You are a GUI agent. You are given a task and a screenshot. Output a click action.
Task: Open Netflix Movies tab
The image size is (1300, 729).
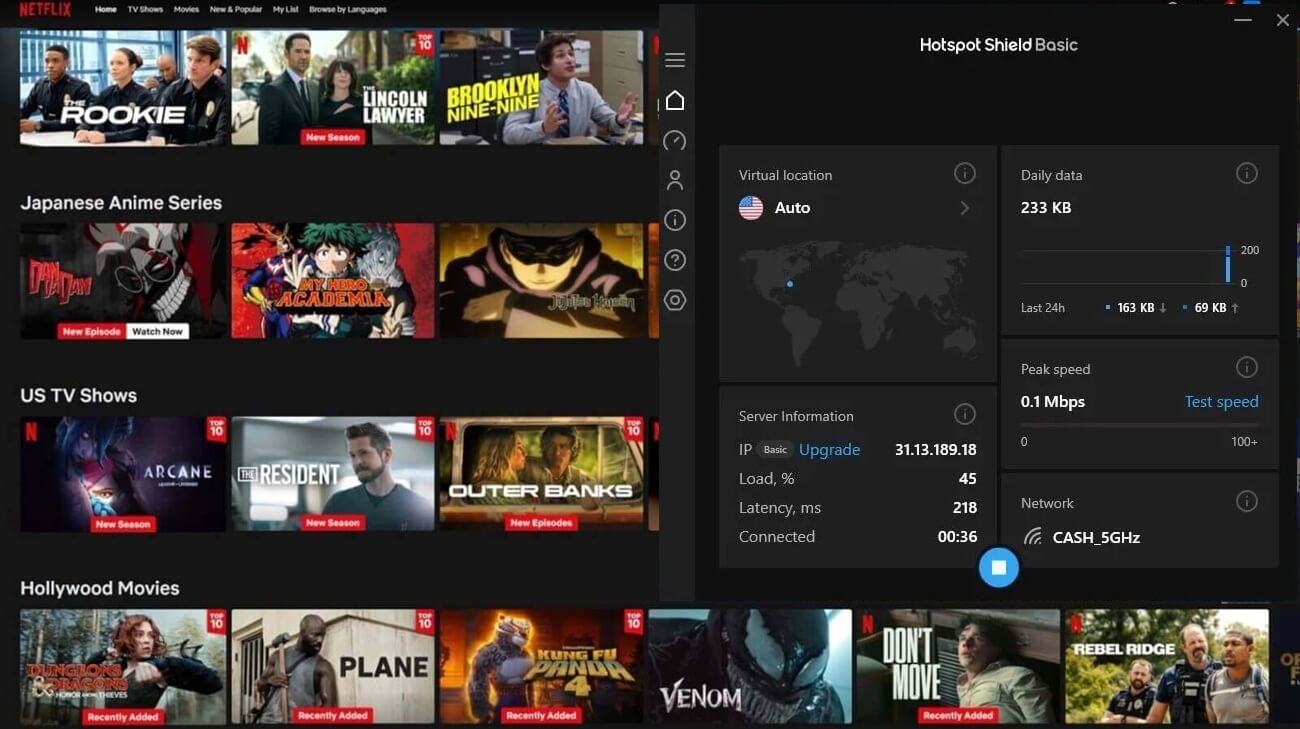[x=186, y=10]
